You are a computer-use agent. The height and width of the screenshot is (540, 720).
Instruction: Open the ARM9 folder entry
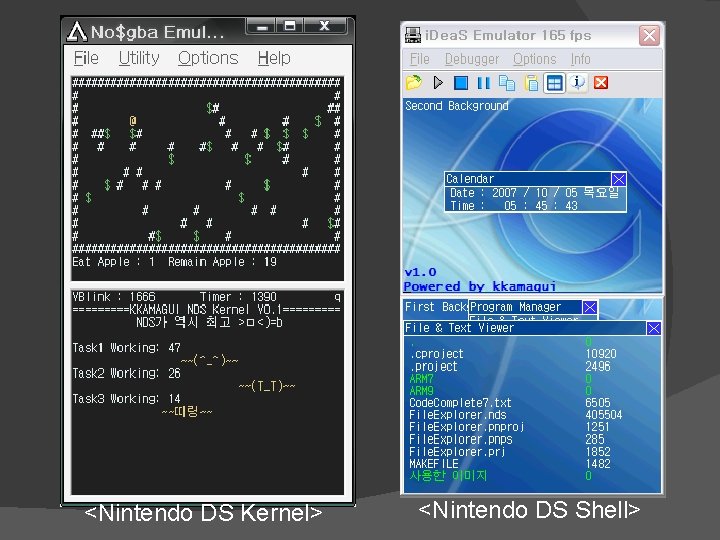point(422,391)
